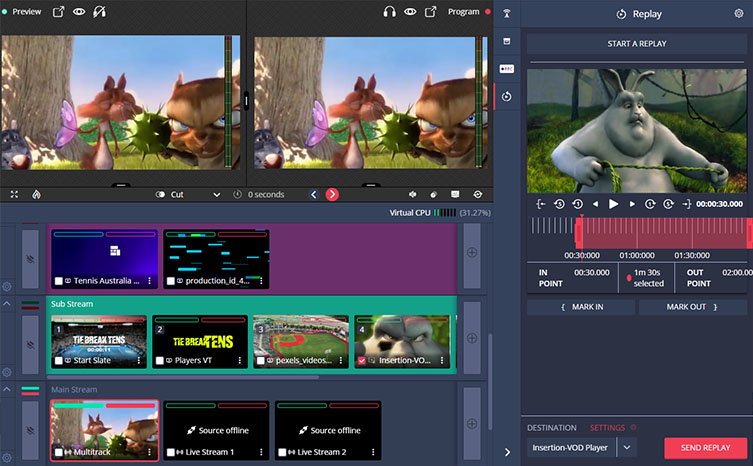This screenshot has height=466, width=753.
Task: Toggle Preview headphone mute icon
Action: click(x=99, y=12)
